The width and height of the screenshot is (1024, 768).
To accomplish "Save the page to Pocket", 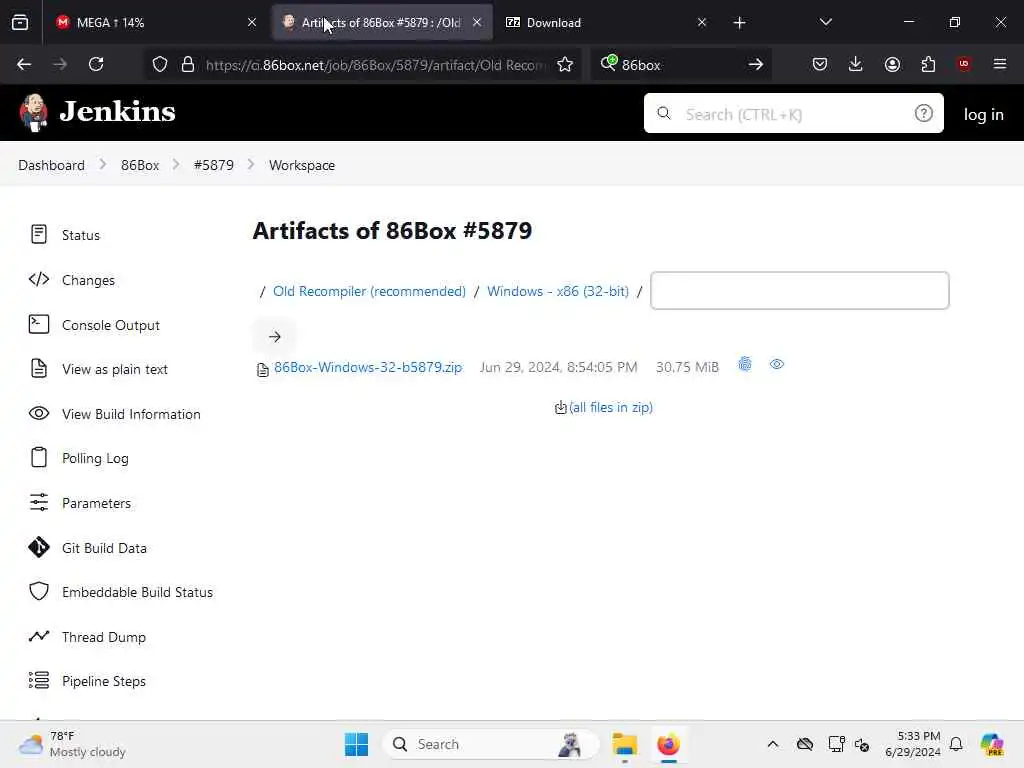I will tap(820, 64).
